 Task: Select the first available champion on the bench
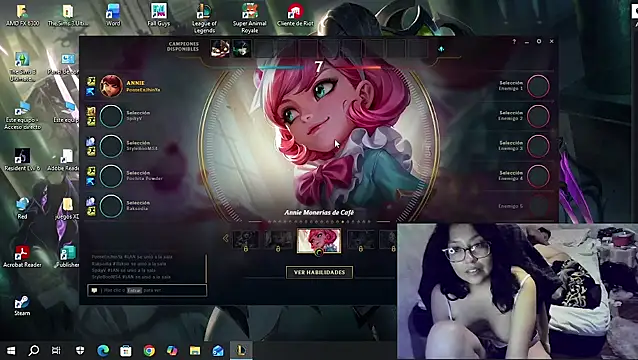click(220, 49)
